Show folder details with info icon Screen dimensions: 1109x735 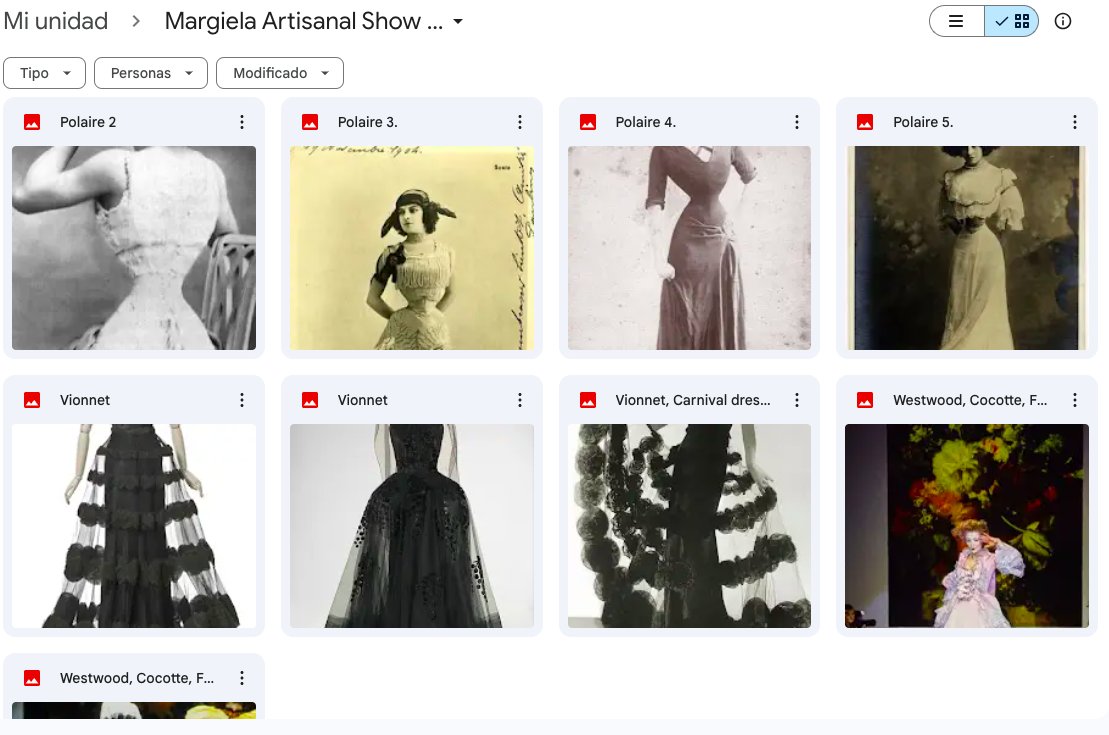1063,21
